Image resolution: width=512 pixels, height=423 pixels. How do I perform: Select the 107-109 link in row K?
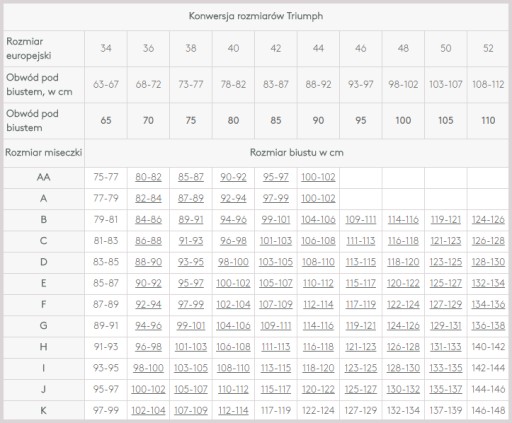click(x=191, y=411)
